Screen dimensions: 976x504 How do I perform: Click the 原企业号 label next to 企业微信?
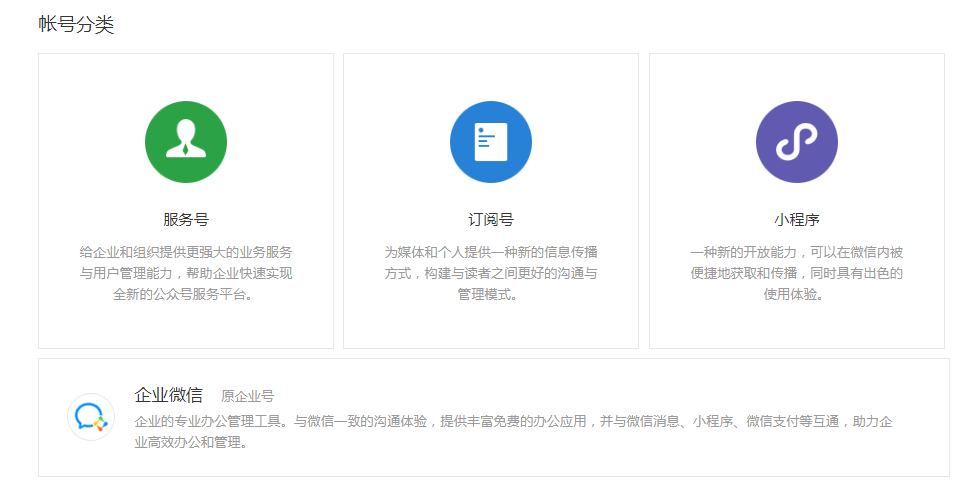[247, 396]
